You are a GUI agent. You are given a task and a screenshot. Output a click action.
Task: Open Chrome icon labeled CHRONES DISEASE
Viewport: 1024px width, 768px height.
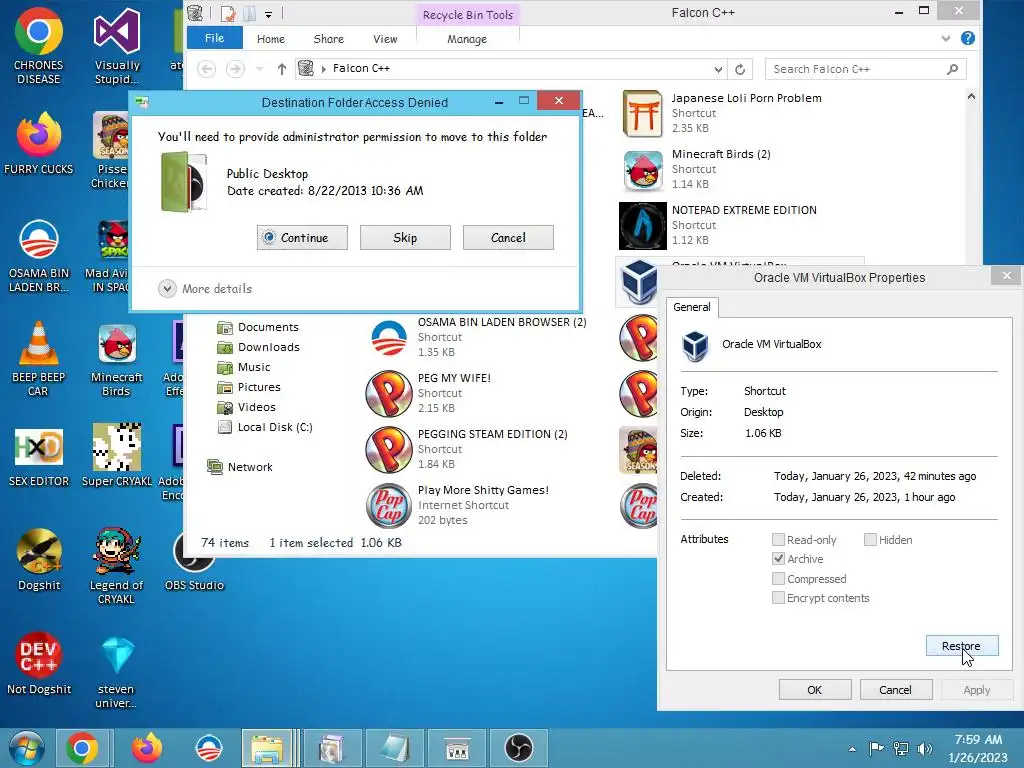tap(39, 46)
